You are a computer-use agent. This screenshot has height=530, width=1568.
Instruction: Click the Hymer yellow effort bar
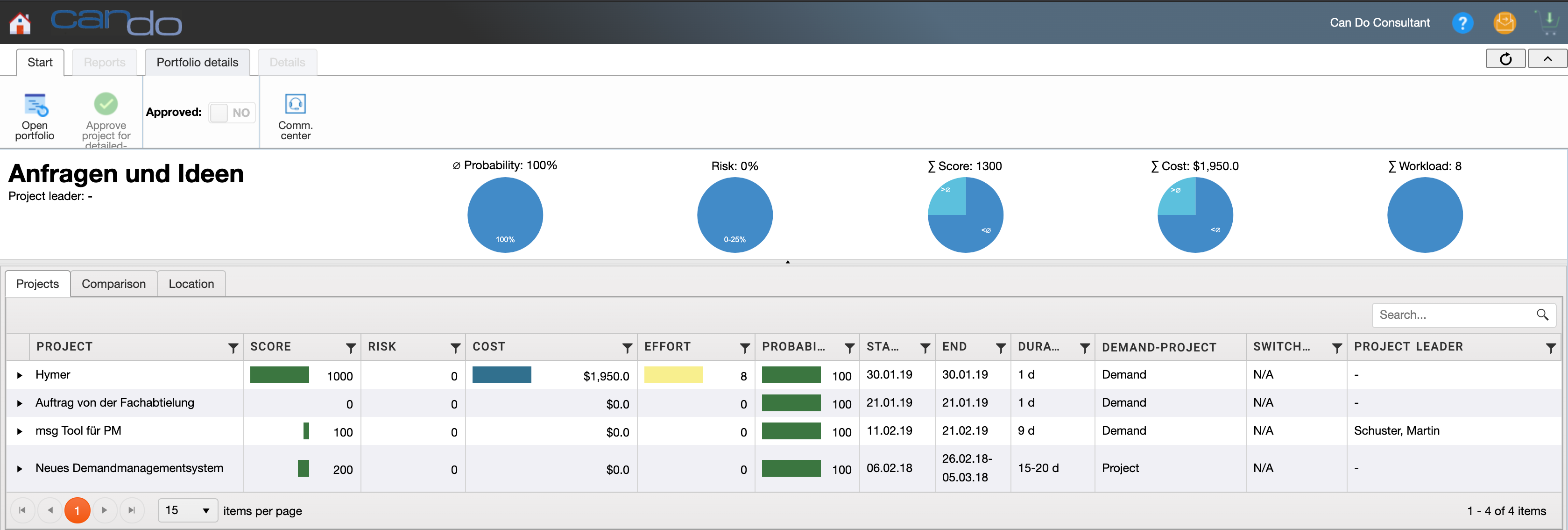click(x=673, y=375)
